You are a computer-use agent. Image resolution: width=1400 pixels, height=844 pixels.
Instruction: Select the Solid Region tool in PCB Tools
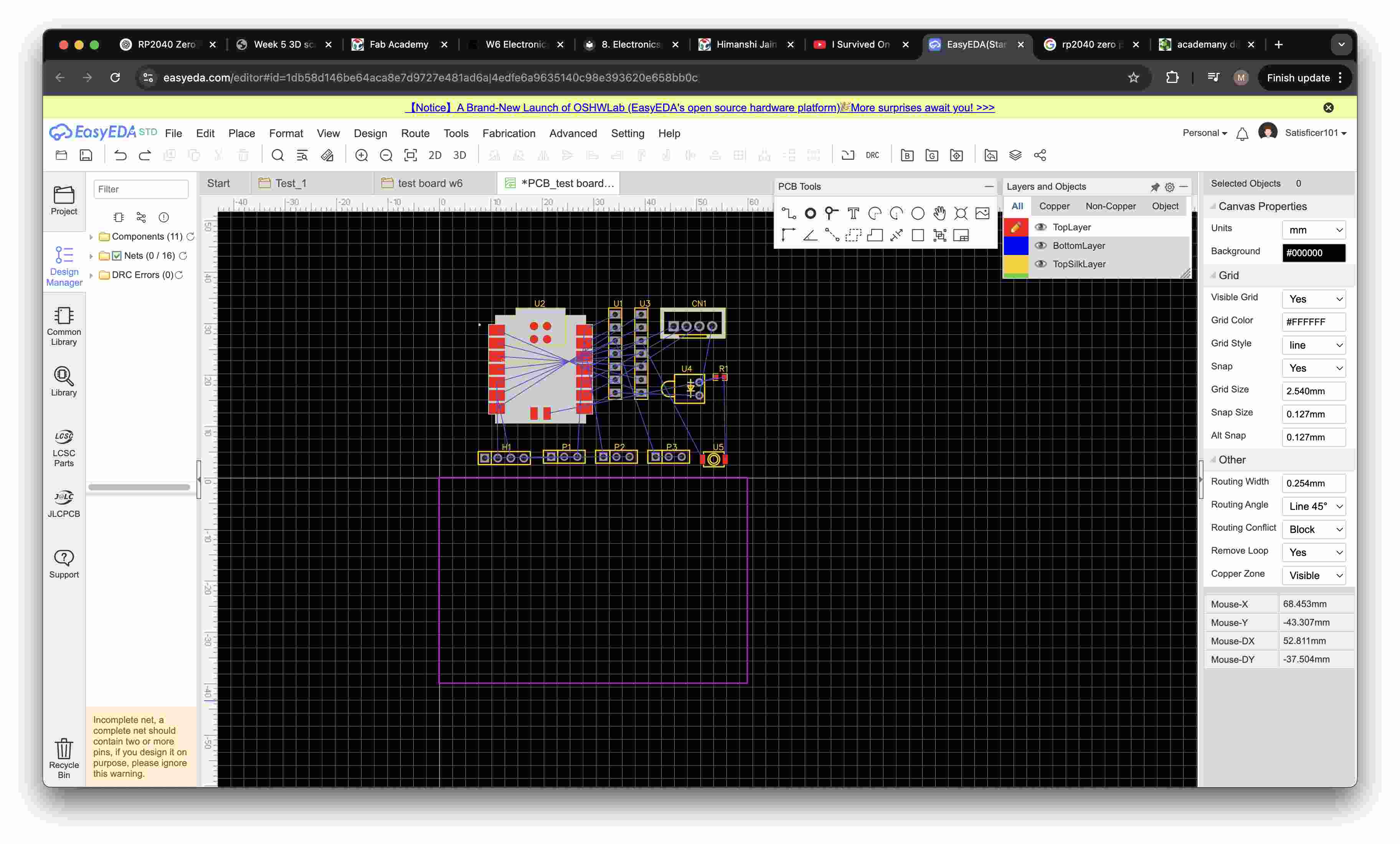[875, 235]
